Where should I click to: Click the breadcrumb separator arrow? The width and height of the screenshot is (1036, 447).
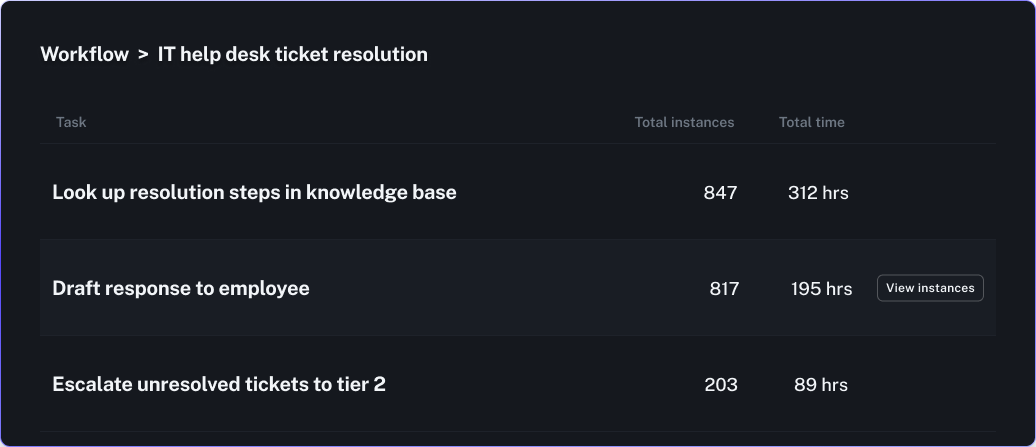tap(143, 55)
